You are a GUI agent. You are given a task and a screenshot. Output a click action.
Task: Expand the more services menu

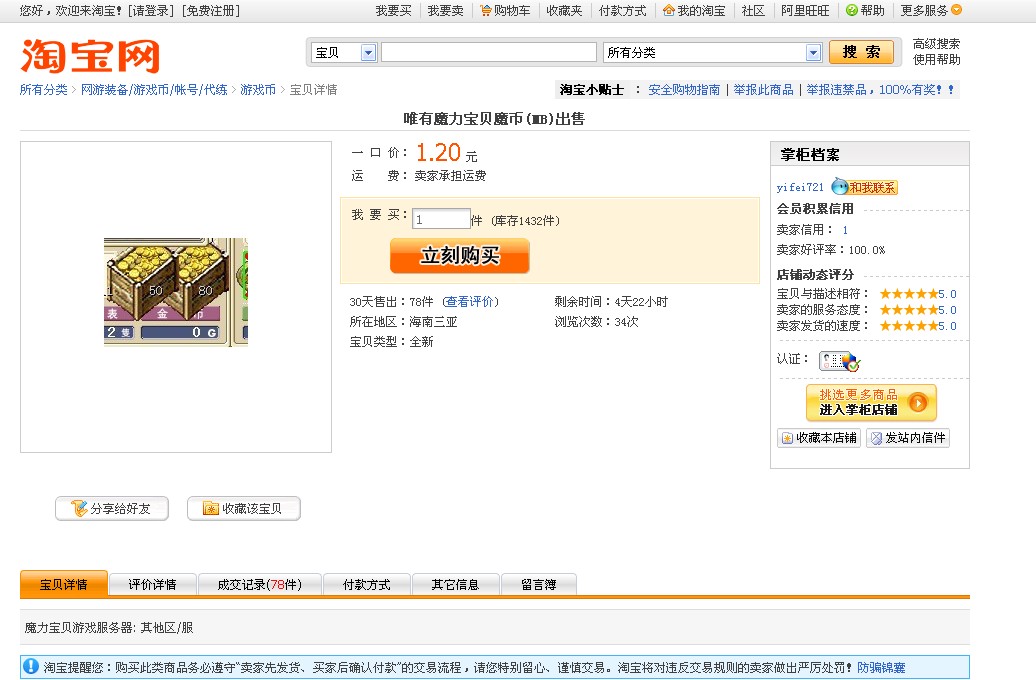956,10
